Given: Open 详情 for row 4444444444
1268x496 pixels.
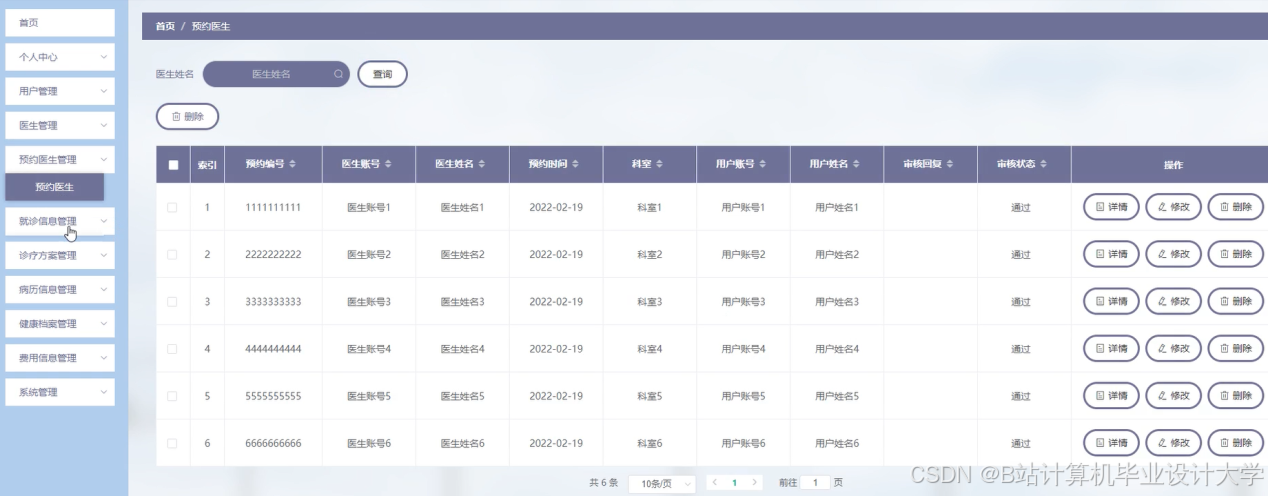Looking at the screenshot, I should tap(1111, 348).
